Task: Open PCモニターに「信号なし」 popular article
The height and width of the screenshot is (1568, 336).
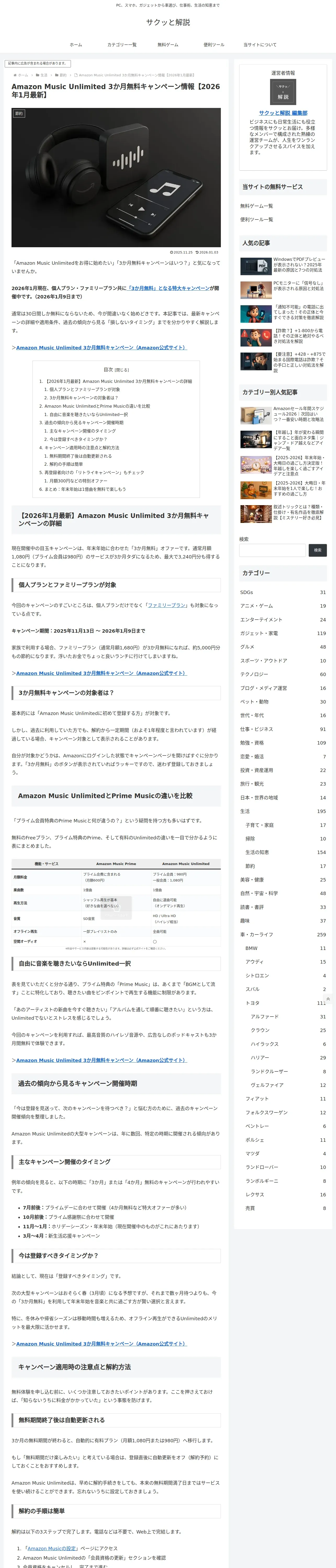Action: [x=283, y=290]
